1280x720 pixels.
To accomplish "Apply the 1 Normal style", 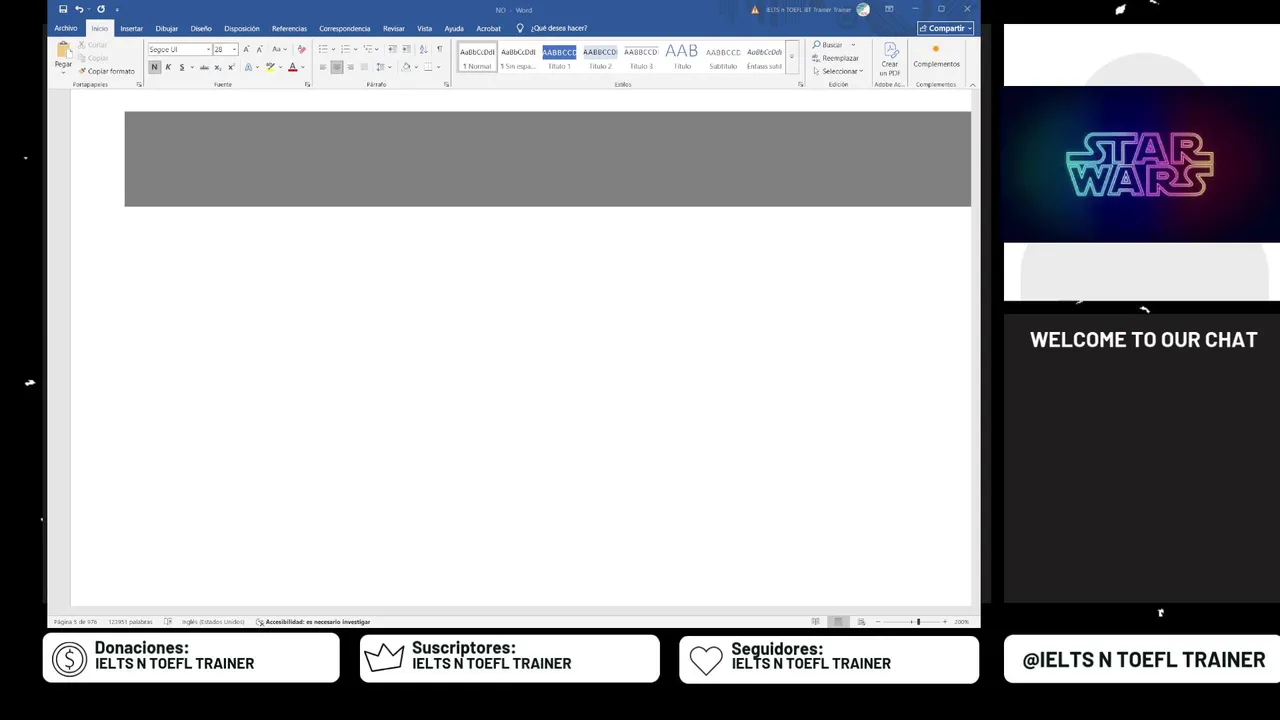I will pos(477,57).
